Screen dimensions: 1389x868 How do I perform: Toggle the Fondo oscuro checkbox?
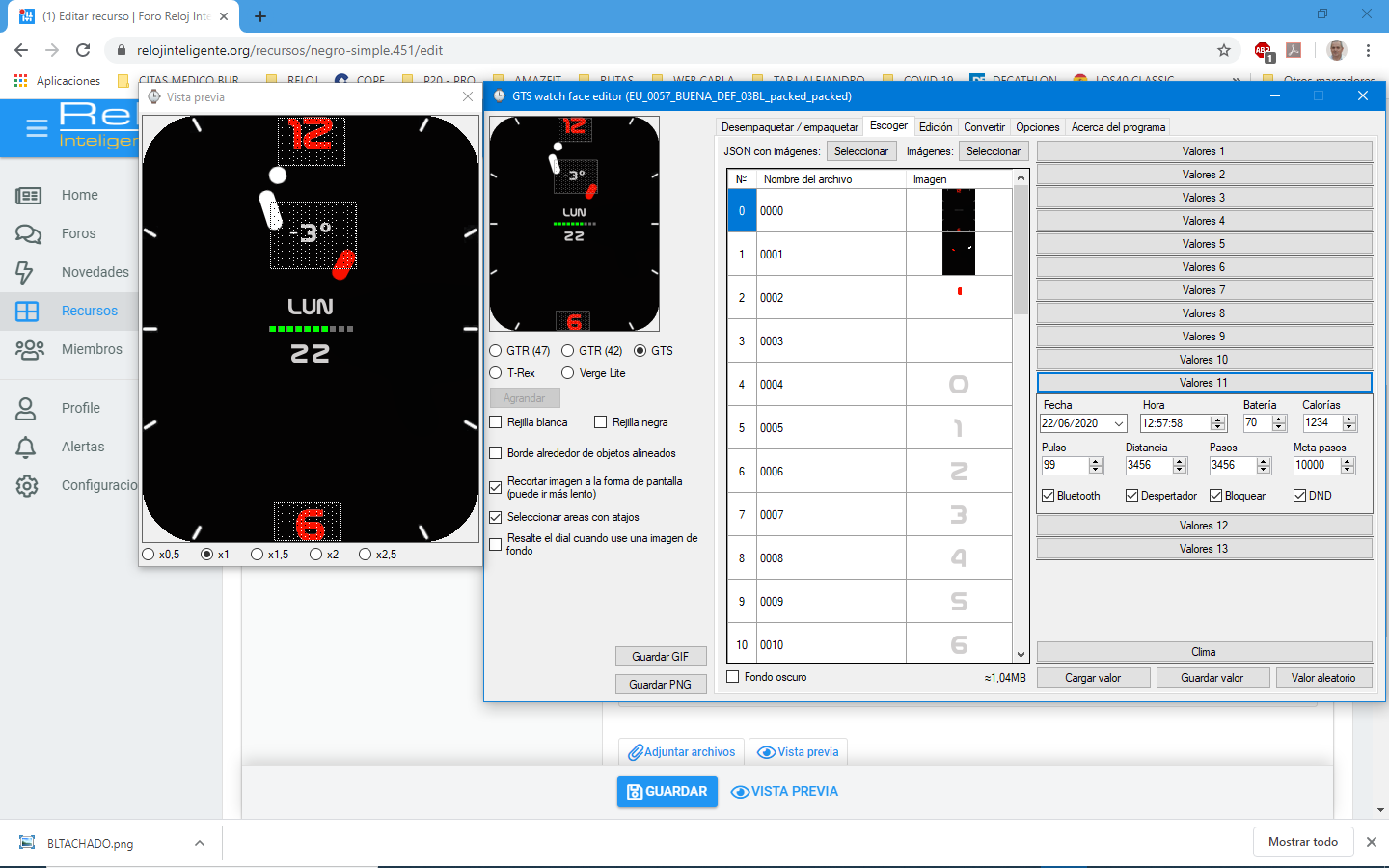733,677
